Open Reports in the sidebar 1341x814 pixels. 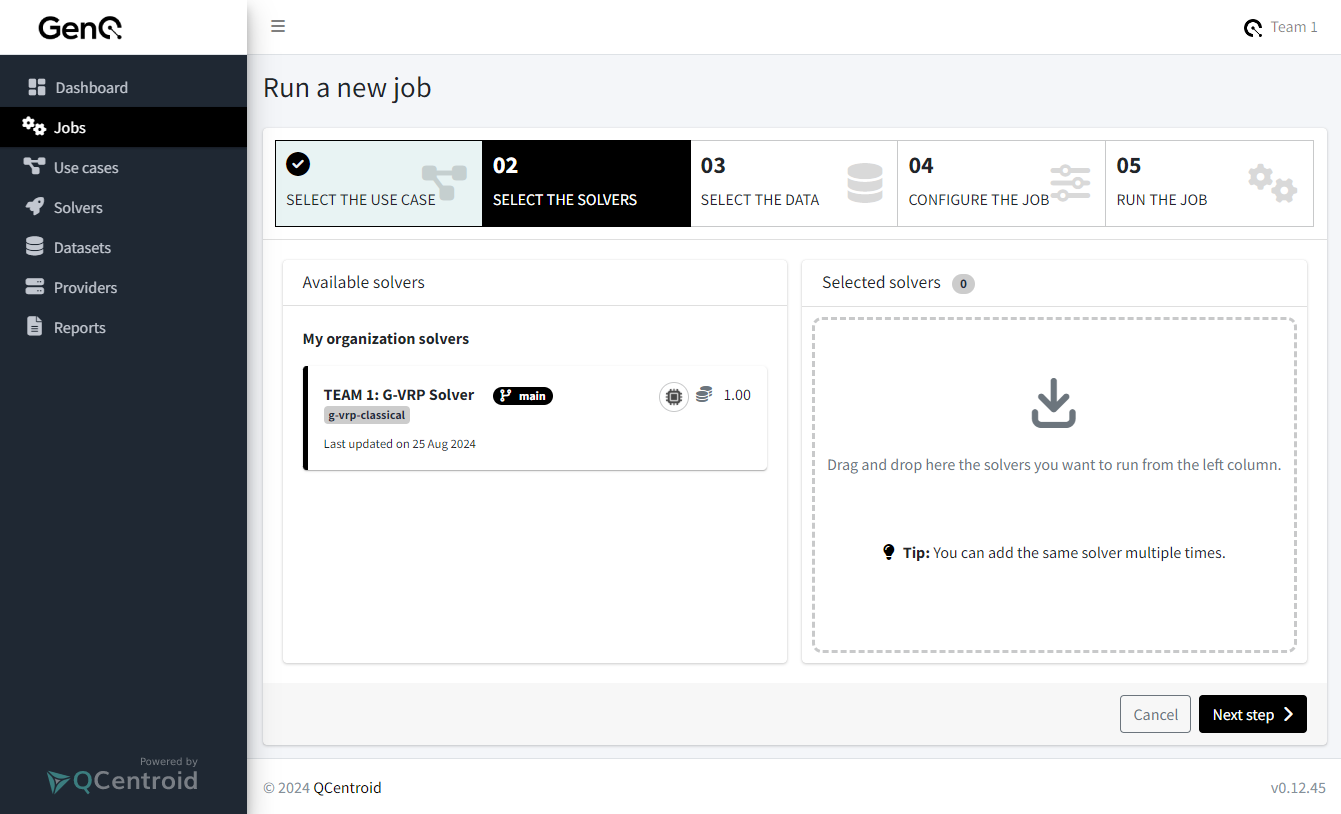(123, 327)
